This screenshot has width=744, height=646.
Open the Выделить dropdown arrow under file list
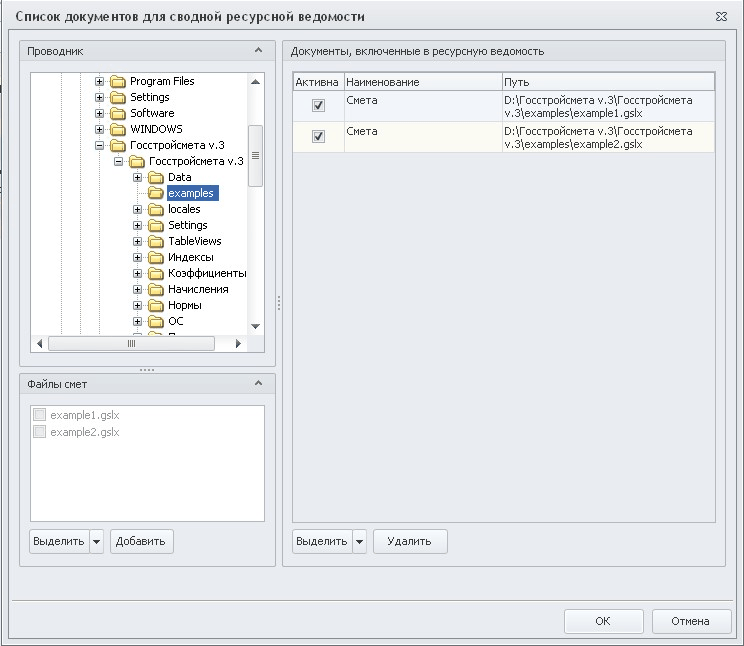[x=97, y=541]
